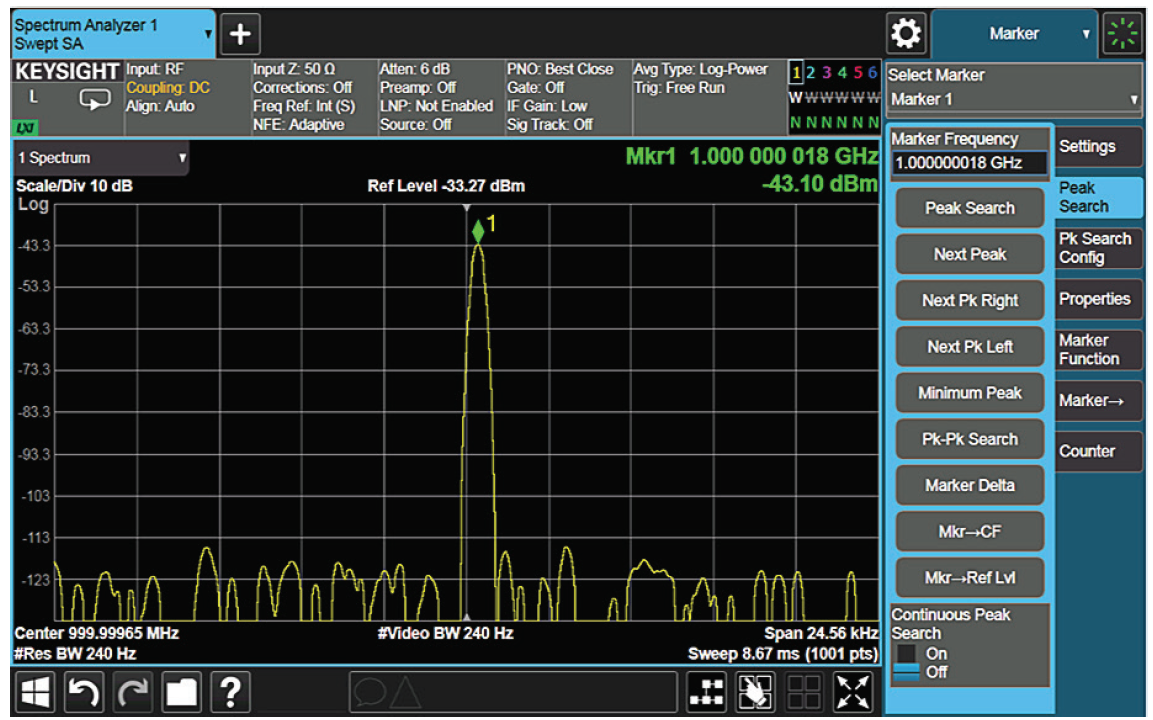The width and height of the screenshot is (1153, 720).
Task: Click PNO: Best Close setting
Action: coord(560,69)
